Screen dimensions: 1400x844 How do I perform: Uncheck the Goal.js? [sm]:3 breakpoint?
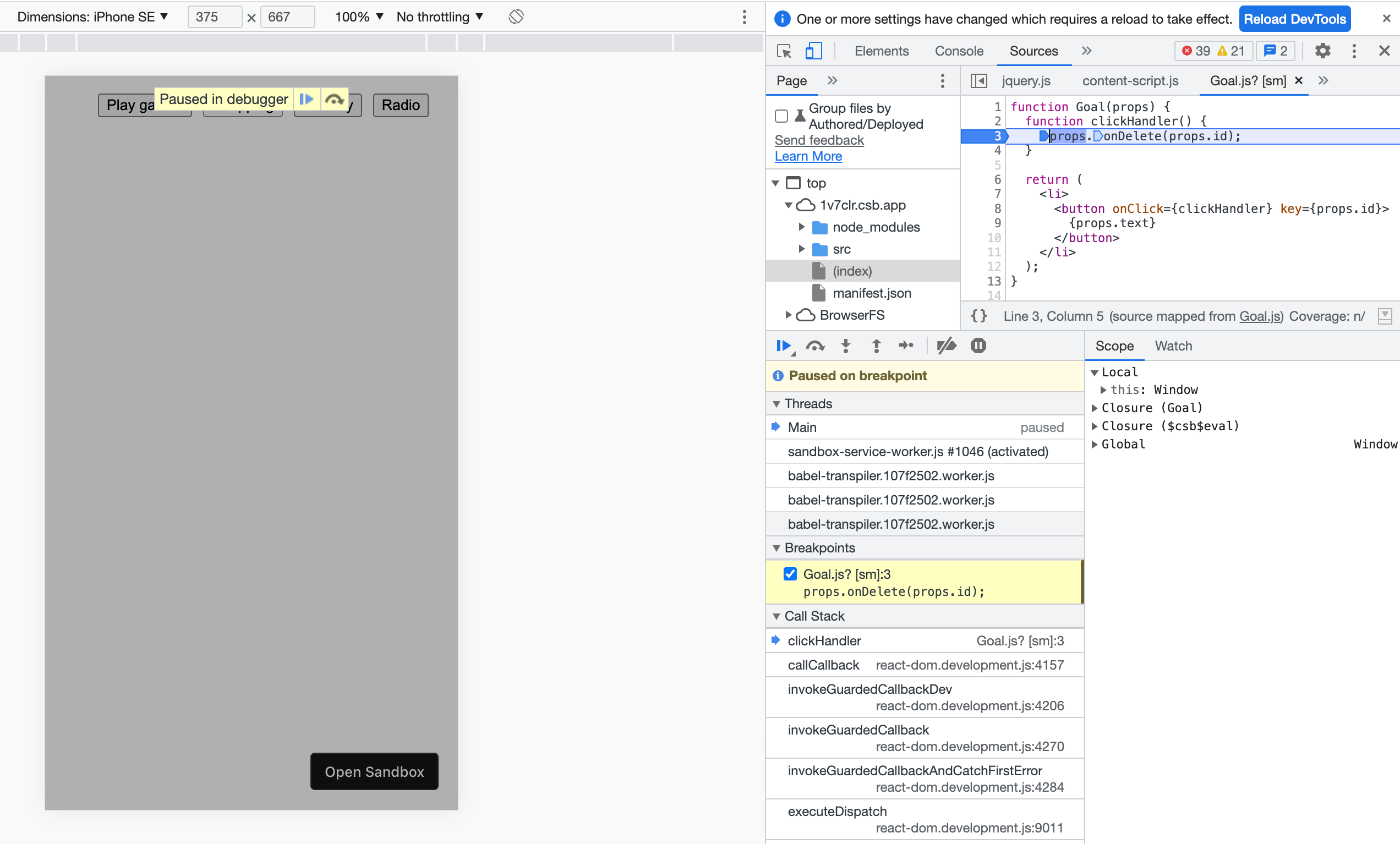[x=790, y=574]
